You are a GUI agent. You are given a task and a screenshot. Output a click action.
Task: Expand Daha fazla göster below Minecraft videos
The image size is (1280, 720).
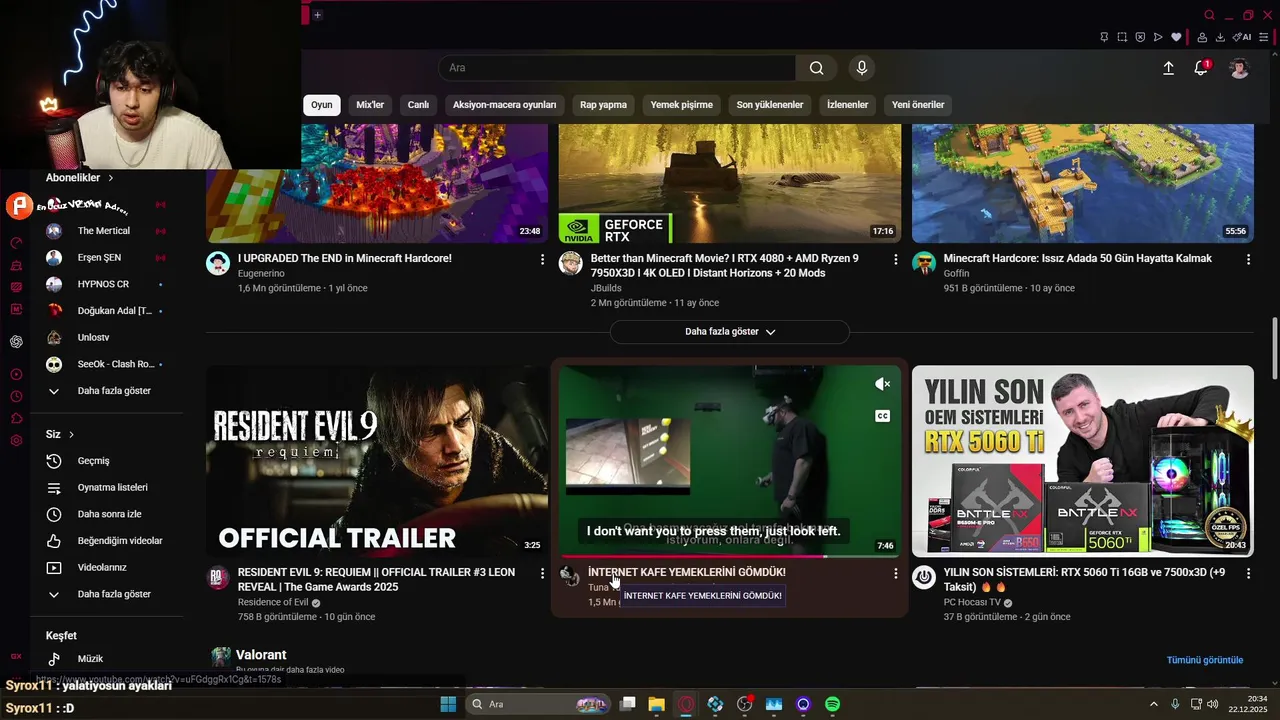(x=730, y=332)
